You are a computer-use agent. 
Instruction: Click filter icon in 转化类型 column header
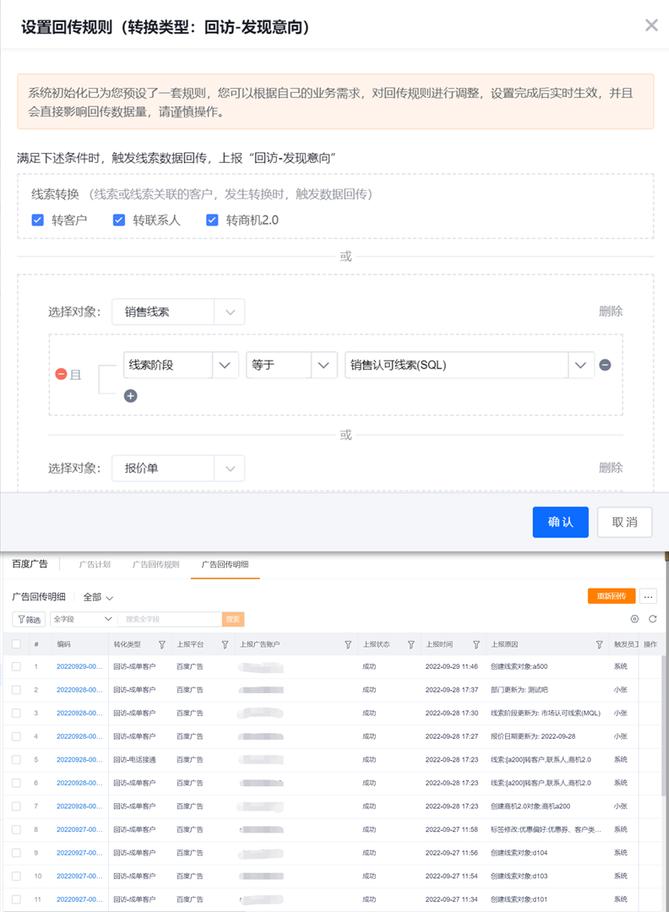(162, 645)
